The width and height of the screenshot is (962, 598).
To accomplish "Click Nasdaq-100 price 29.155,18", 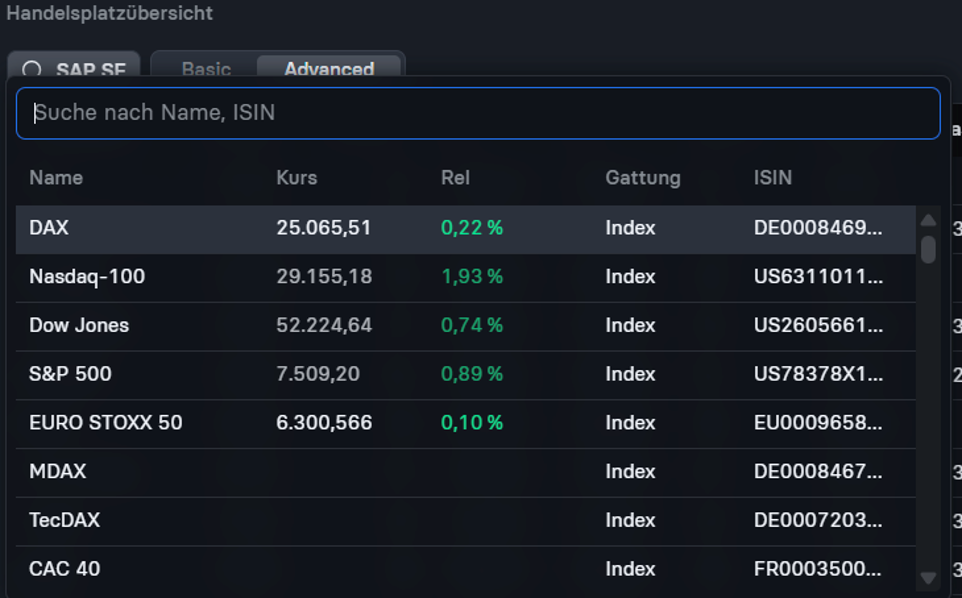I will [324, 277].
